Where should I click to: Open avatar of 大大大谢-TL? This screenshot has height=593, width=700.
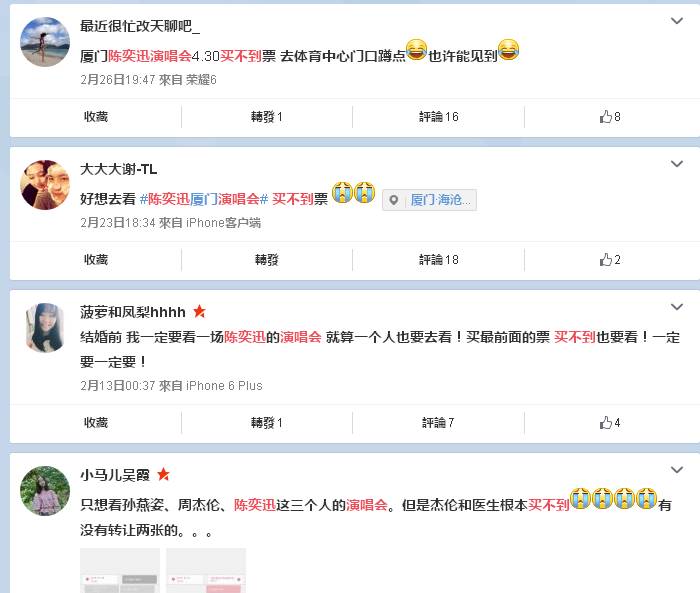coord(45,185)
